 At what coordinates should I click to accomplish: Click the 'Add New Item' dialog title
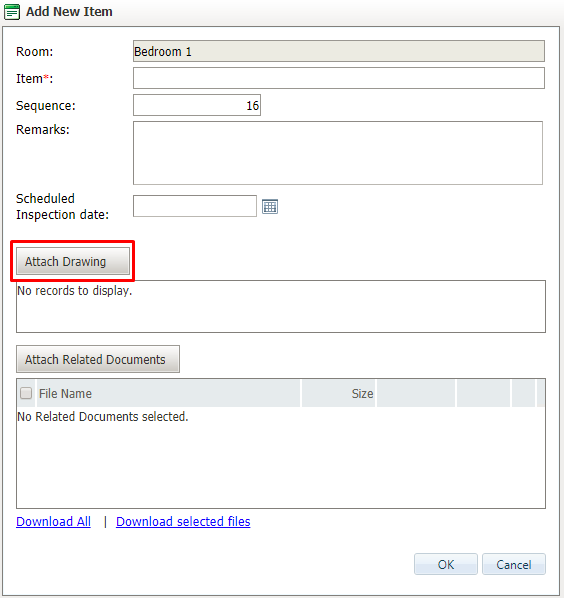[69, 11]
